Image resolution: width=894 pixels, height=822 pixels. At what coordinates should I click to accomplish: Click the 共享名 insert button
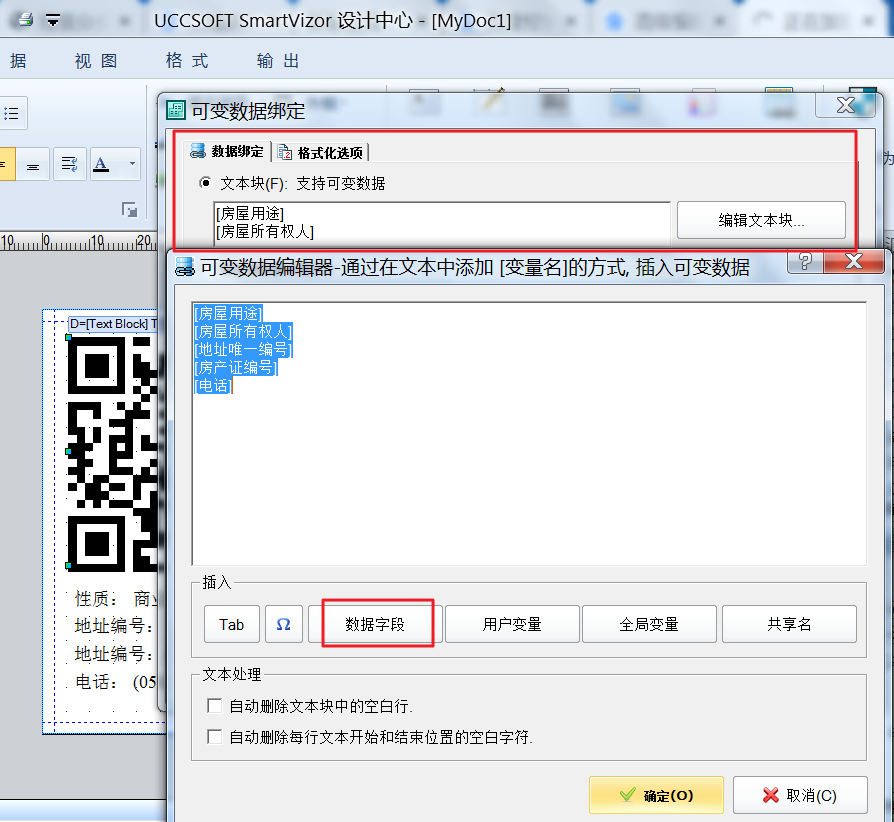coord(789,624)
